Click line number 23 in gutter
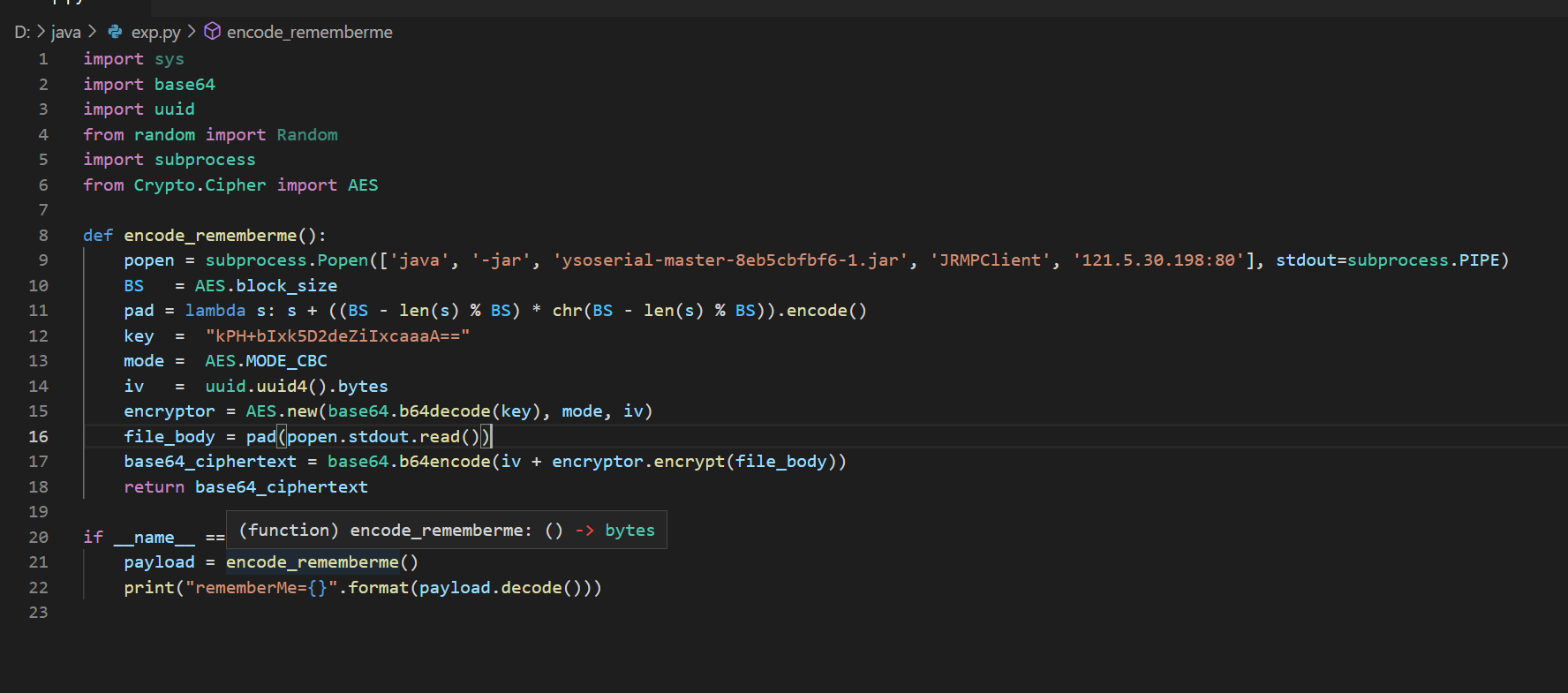 tap(39, 613)
